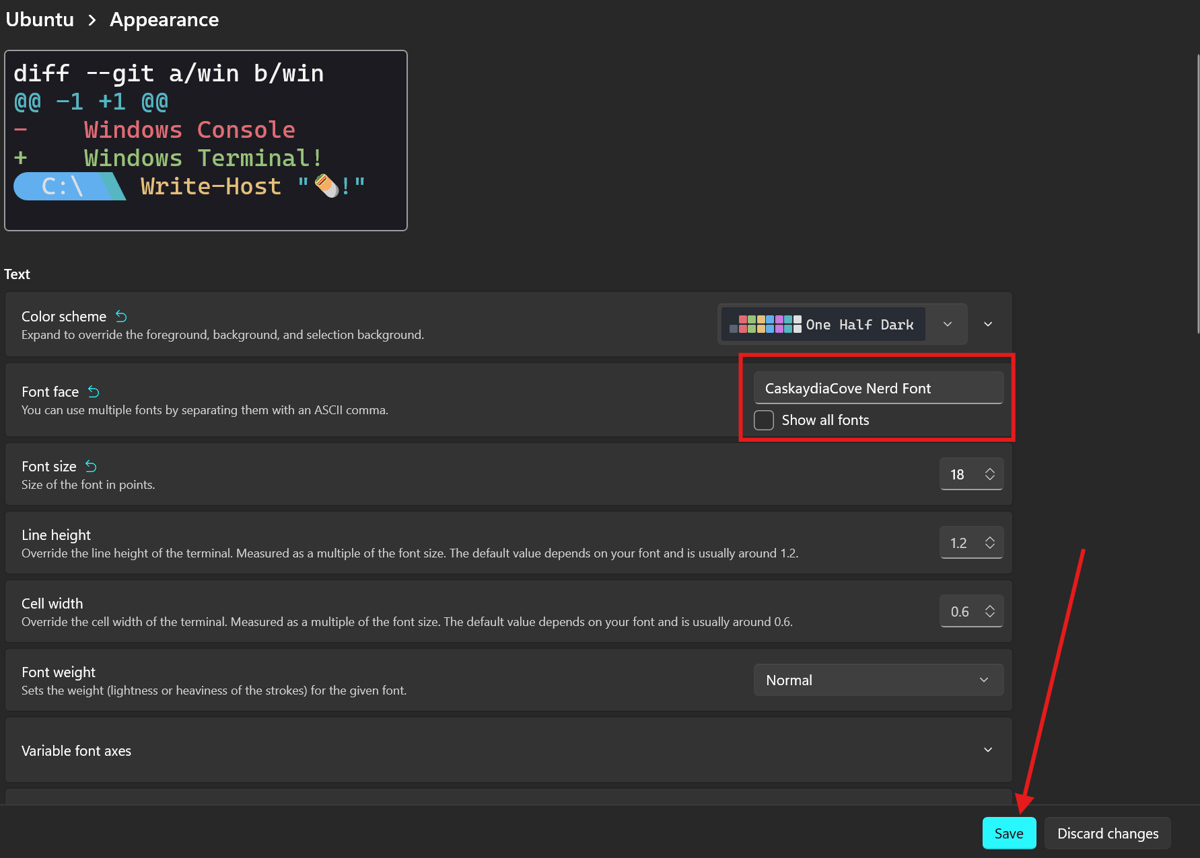Reset the Font face setting
The image size is (1200, 858).
(x=93, y=392)
